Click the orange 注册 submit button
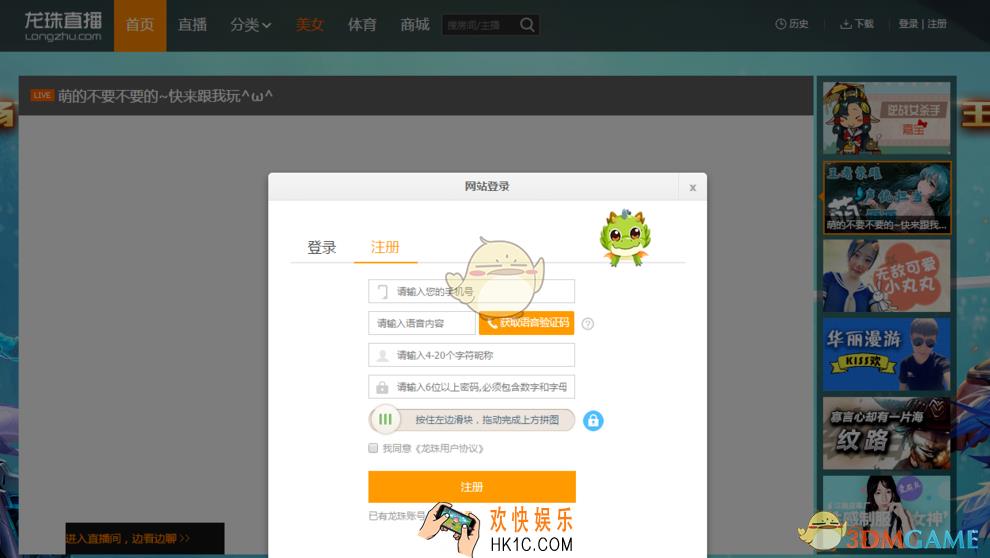 coord(472,487)
